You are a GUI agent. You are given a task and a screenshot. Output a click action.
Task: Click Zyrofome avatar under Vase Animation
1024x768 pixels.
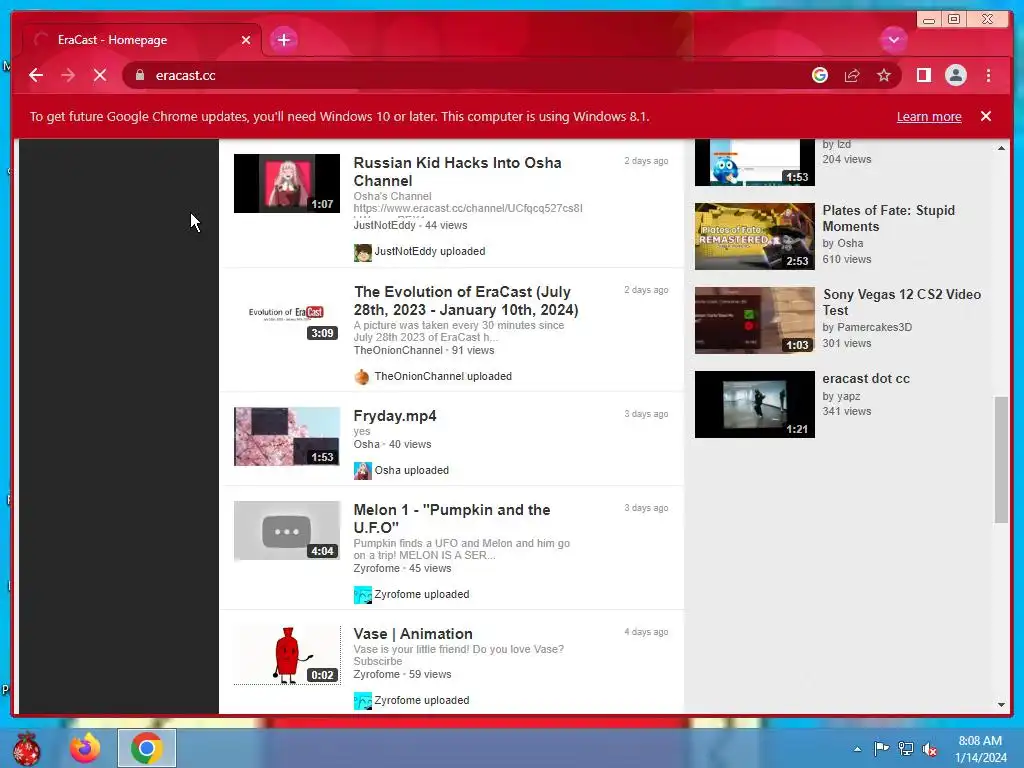(x=362, y=701)
